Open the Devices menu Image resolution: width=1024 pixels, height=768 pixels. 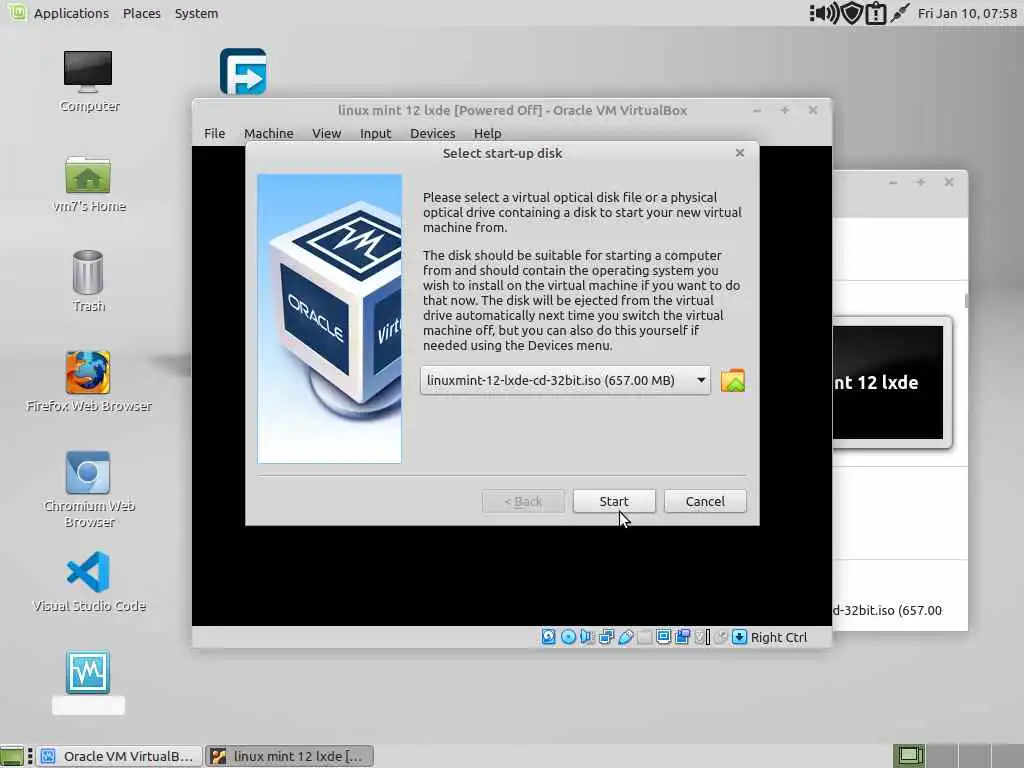[432, 133]
